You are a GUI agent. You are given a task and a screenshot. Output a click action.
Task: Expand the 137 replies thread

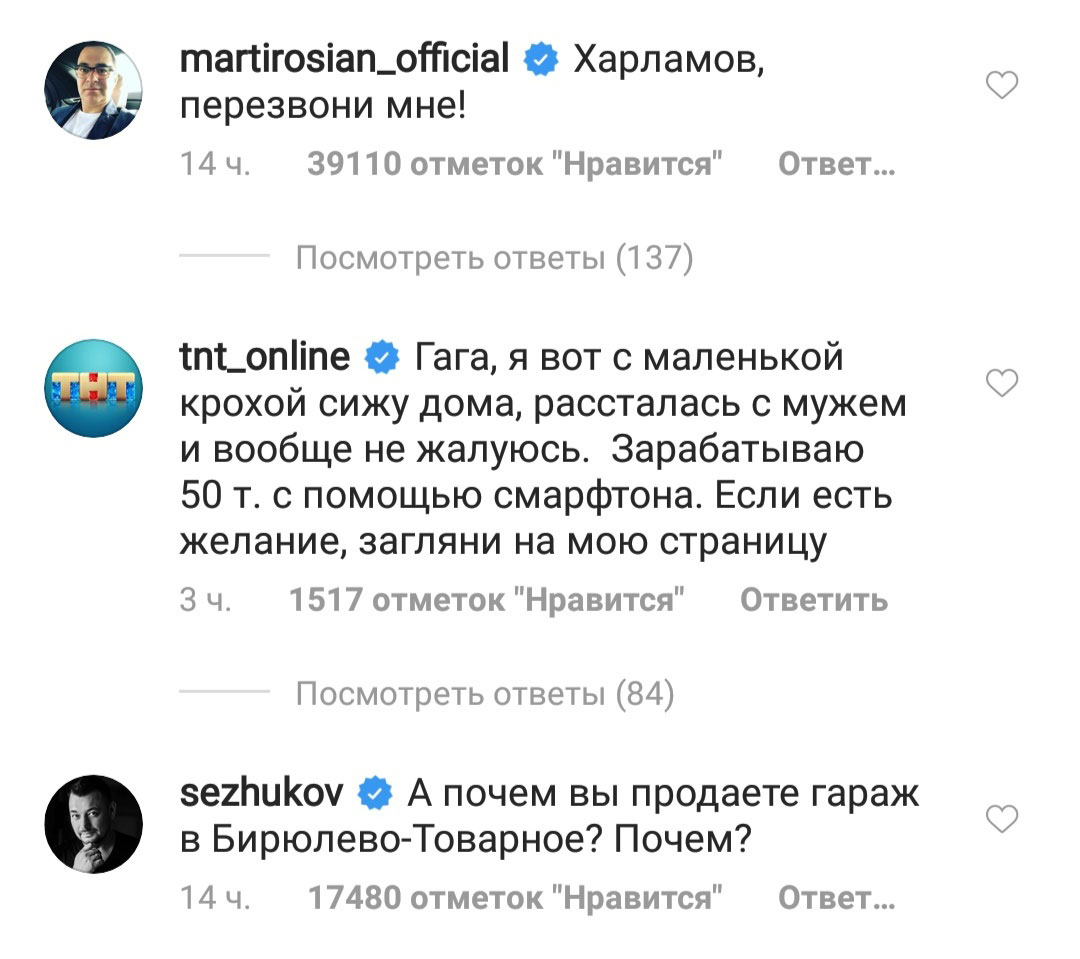[494, 259]
